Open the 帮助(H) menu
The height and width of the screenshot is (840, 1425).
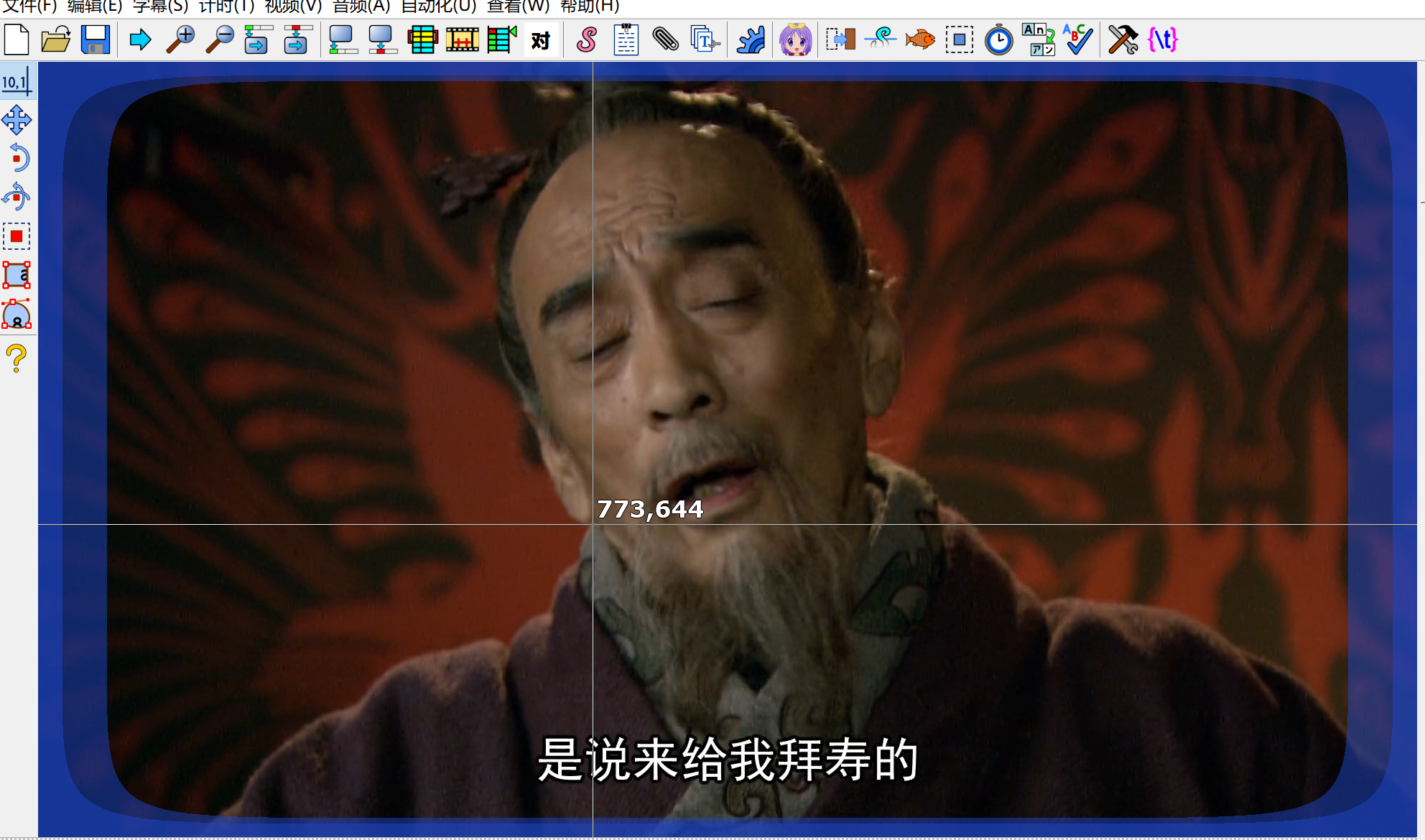pyautogui.click(x=590, y=6)
